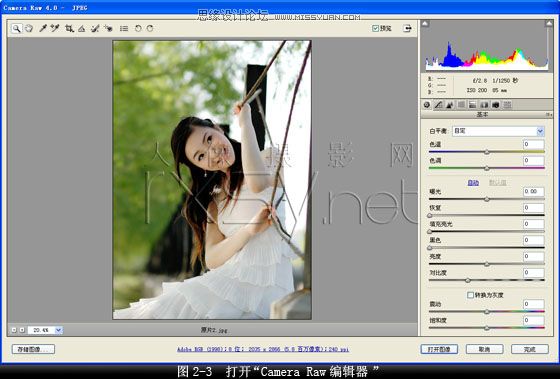560x379 pixels.
Task: Open the Detail panel tab
Action: tap(450, 105)
